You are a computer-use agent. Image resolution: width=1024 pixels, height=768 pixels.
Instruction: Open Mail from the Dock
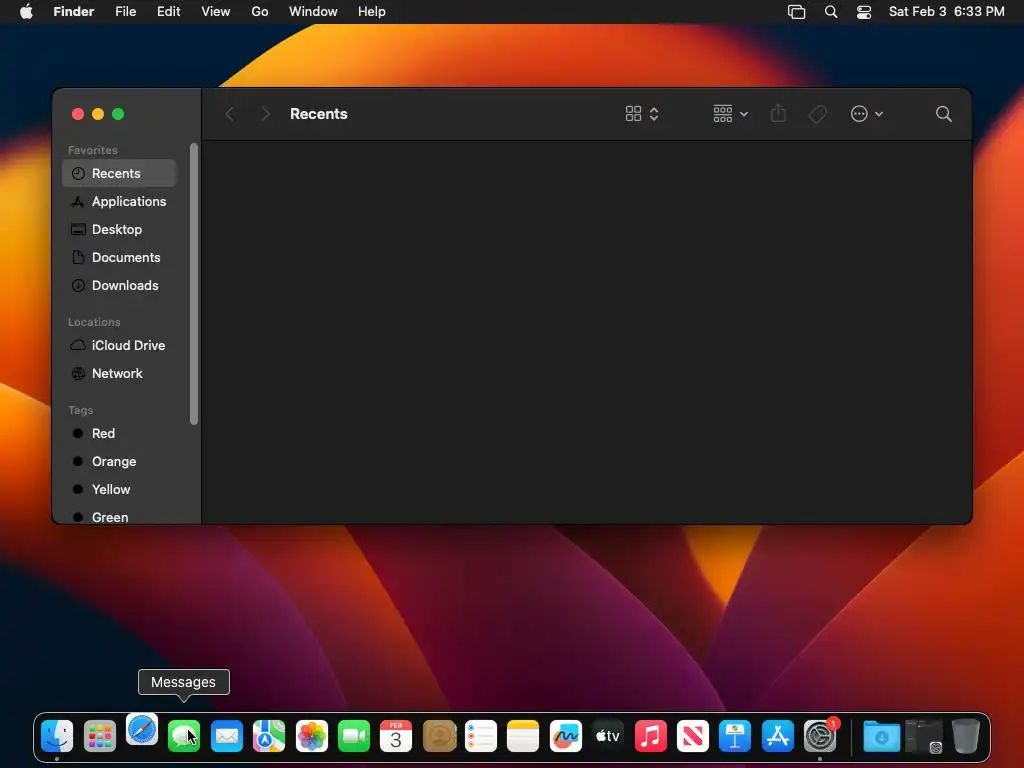227,736
